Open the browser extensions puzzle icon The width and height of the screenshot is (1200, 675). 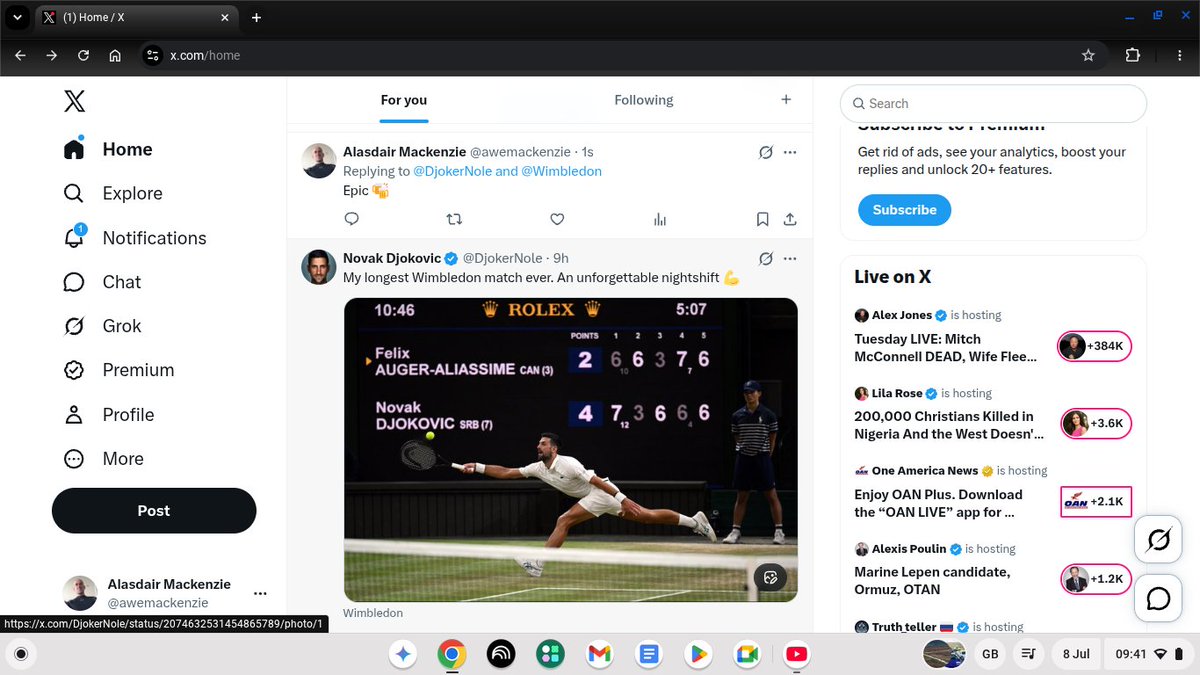(1133, 55)
